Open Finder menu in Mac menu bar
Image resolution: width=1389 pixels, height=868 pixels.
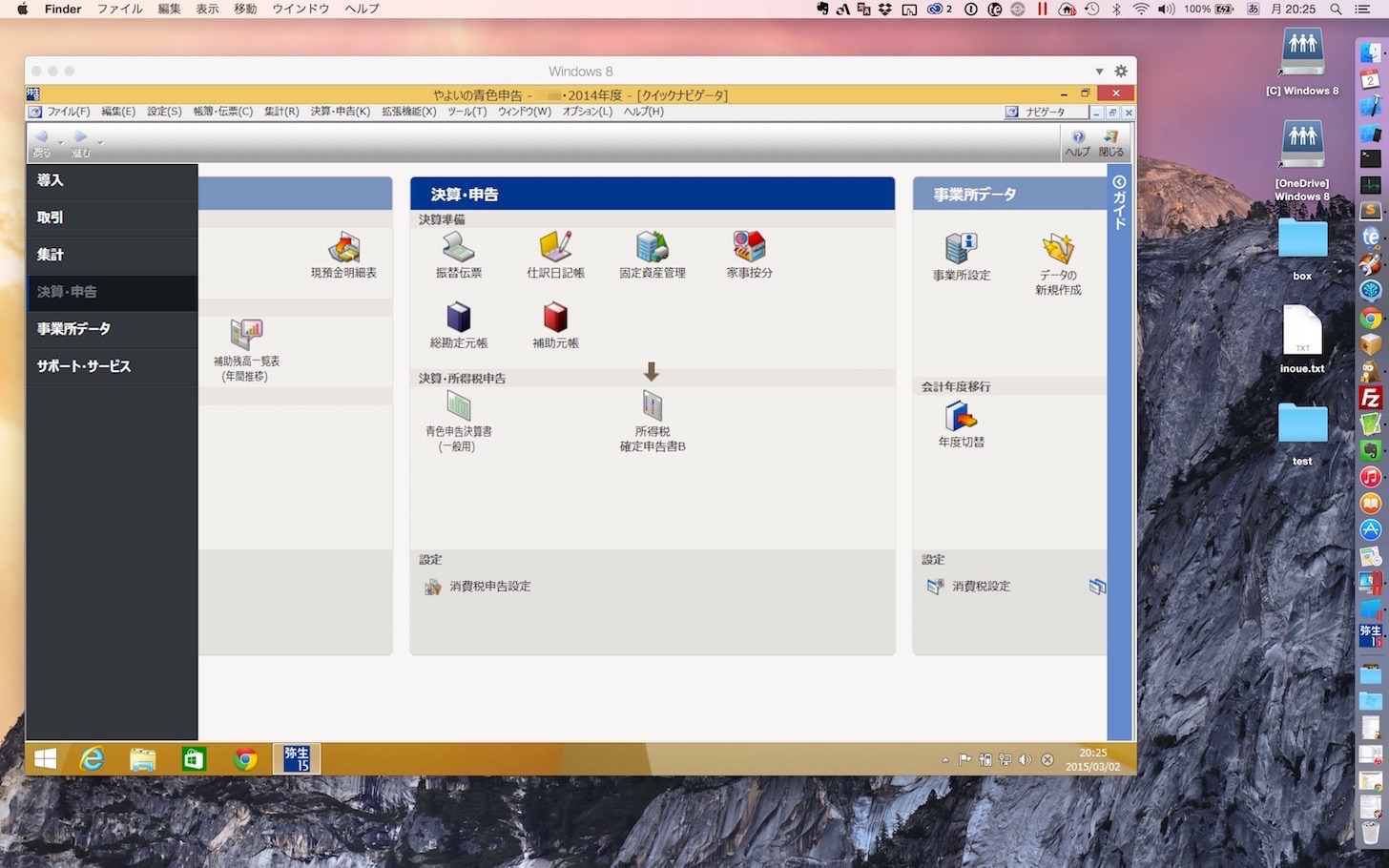pyautogui.click(x=63, y=9)
